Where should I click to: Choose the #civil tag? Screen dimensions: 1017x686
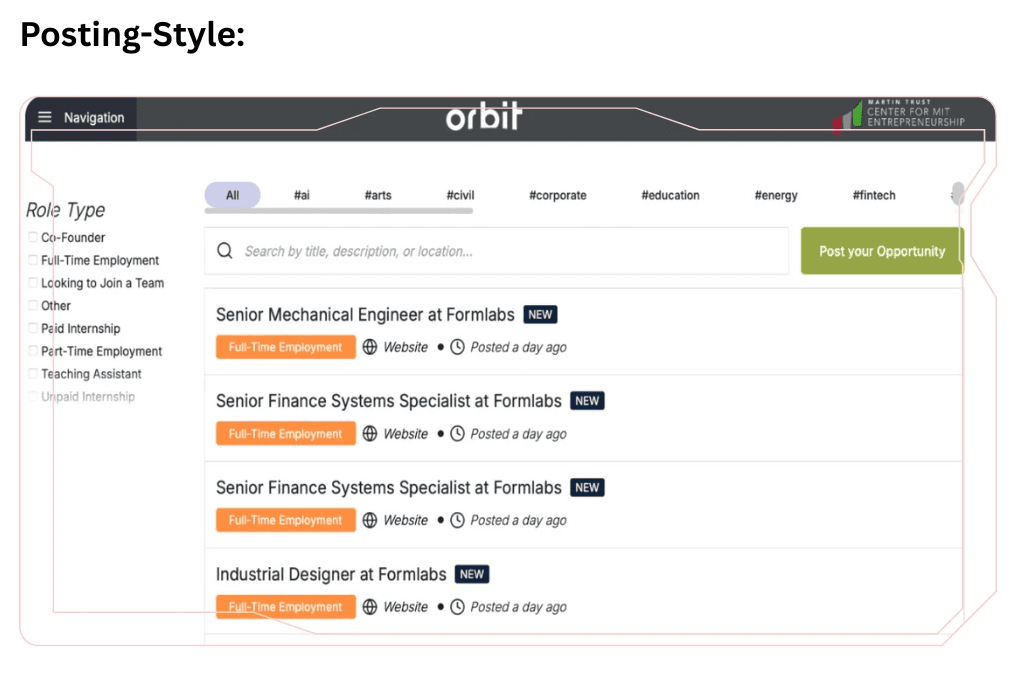coord(461,195)
